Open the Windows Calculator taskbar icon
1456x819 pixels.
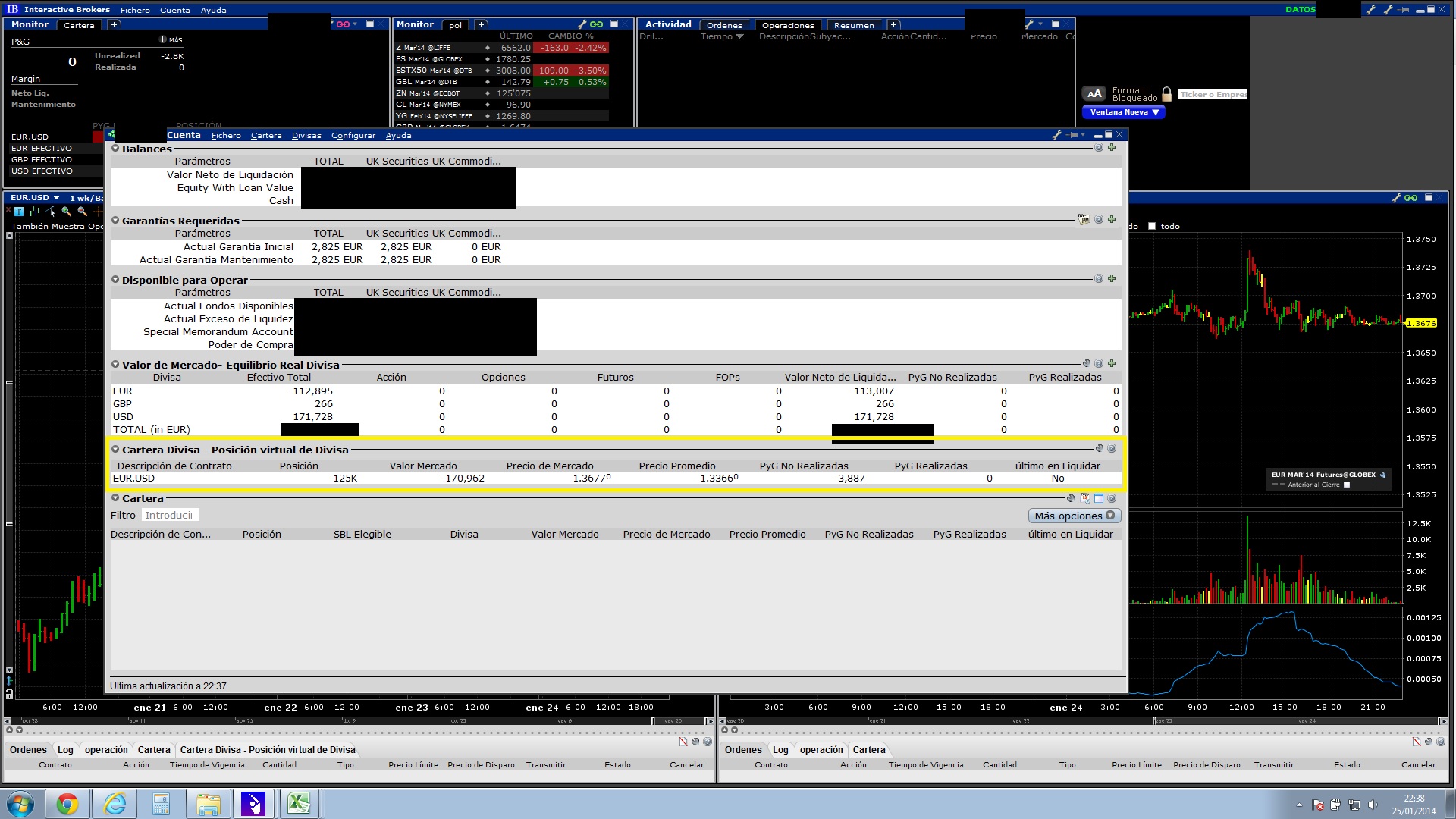[161, 804]
